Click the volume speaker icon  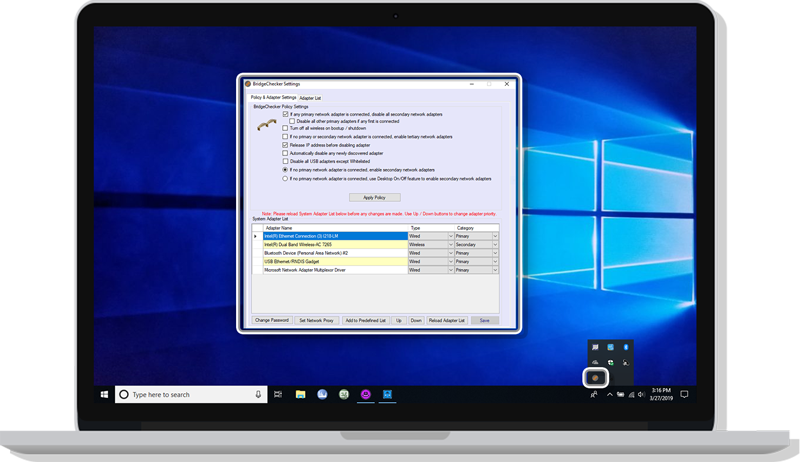click(641, 395)
